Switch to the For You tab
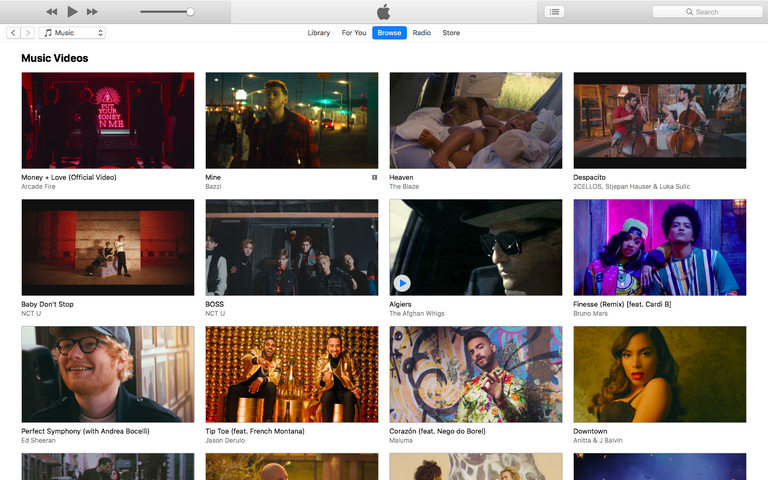The width and height of the screenshot is (768, 480). click(353, 33)
